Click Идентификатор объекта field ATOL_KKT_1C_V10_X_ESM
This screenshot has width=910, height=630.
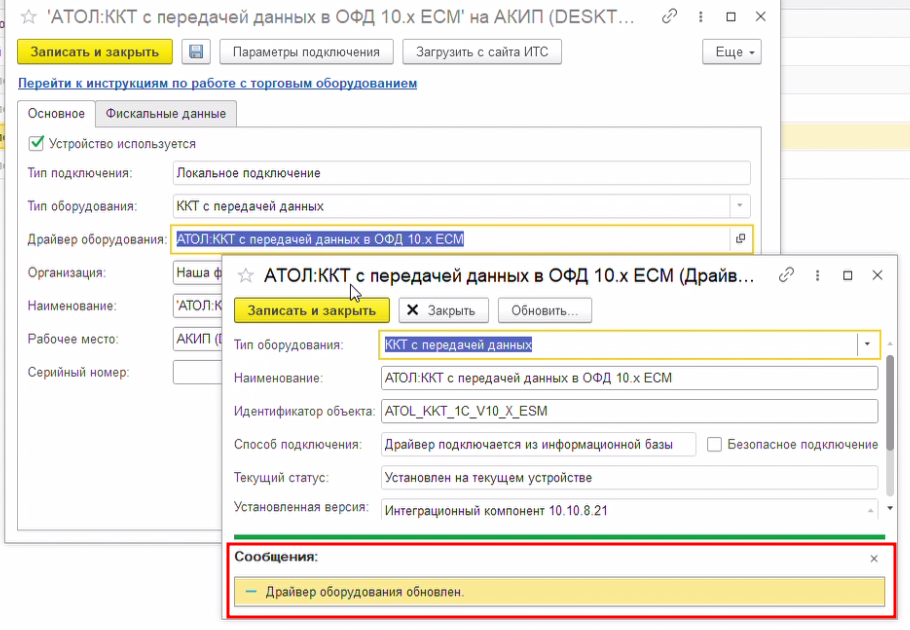tap(630, 411)
